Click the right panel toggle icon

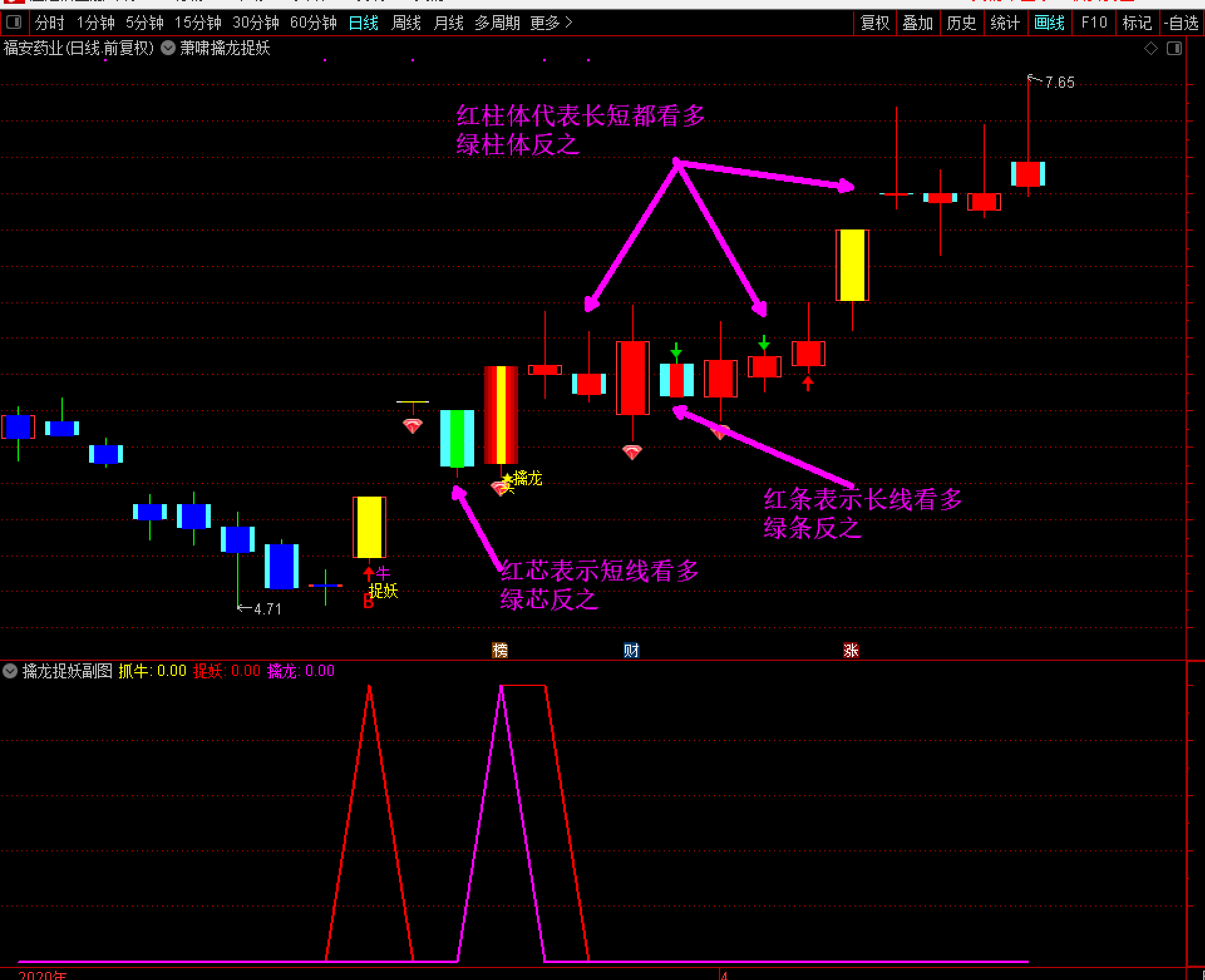[x=1174, y=48]
